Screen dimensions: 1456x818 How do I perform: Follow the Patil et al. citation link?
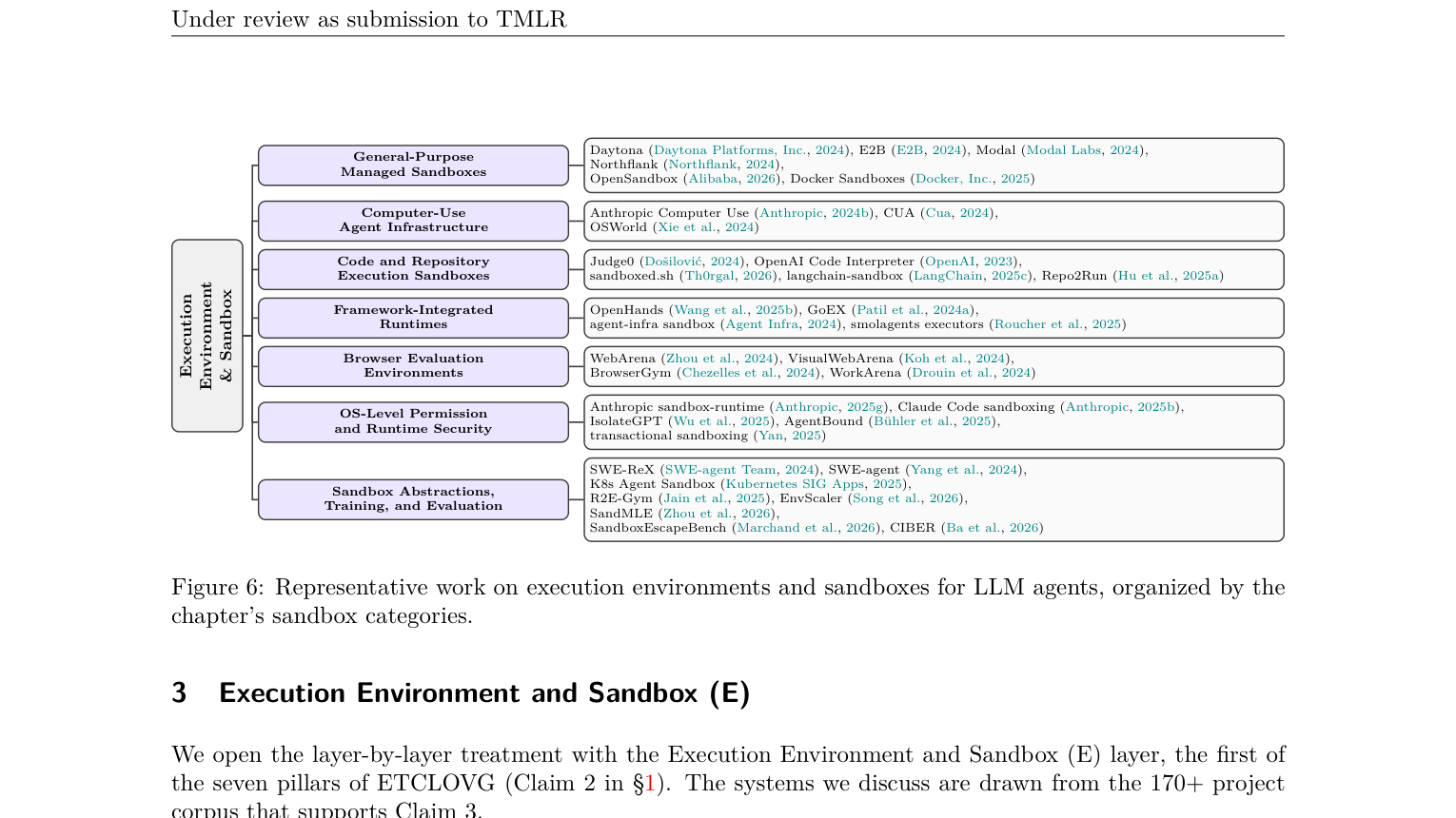914,310
